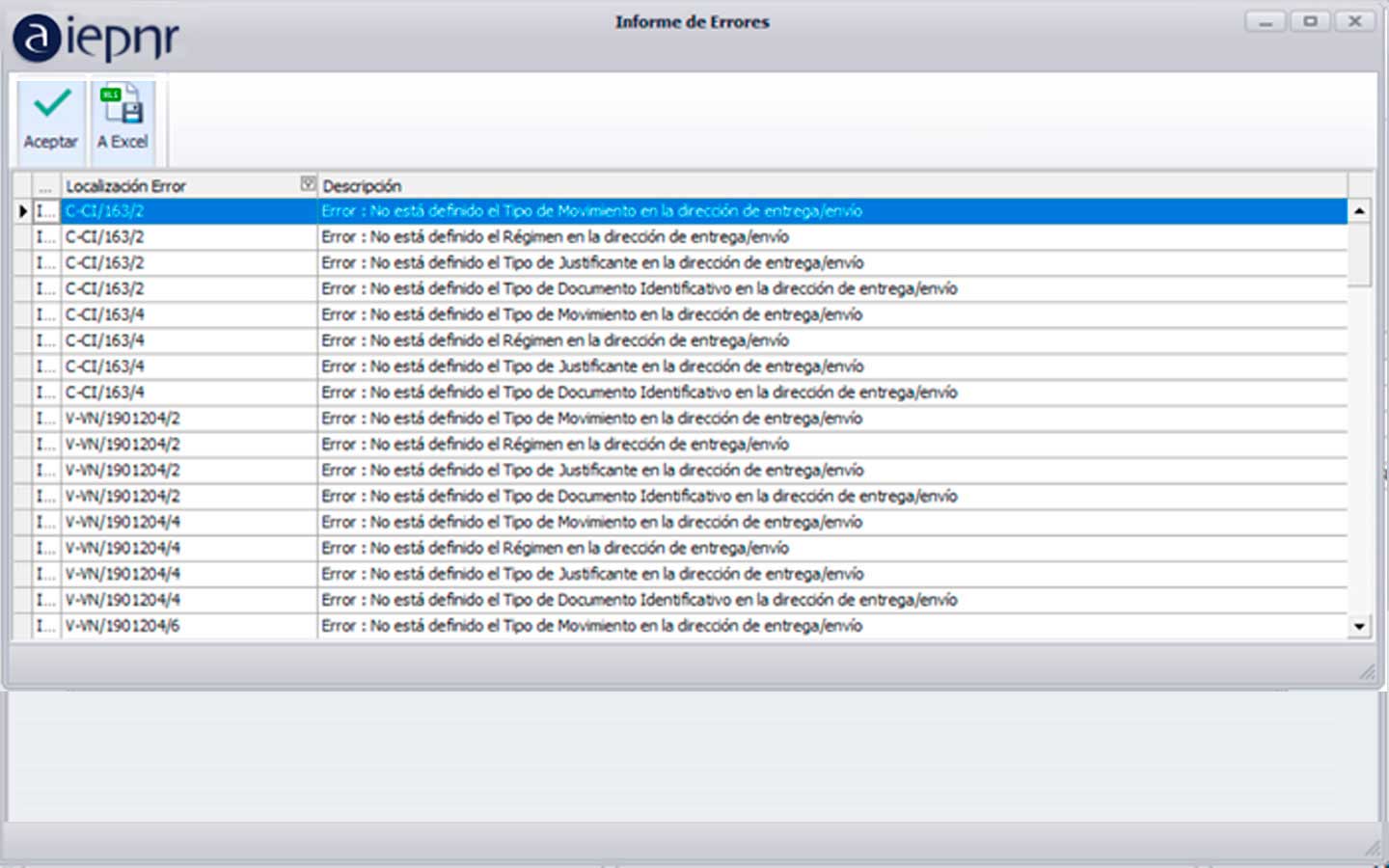Click the vertical scrollbar thumb
Viewport: 1389px width, 868px height.
tap(1359, 254)
